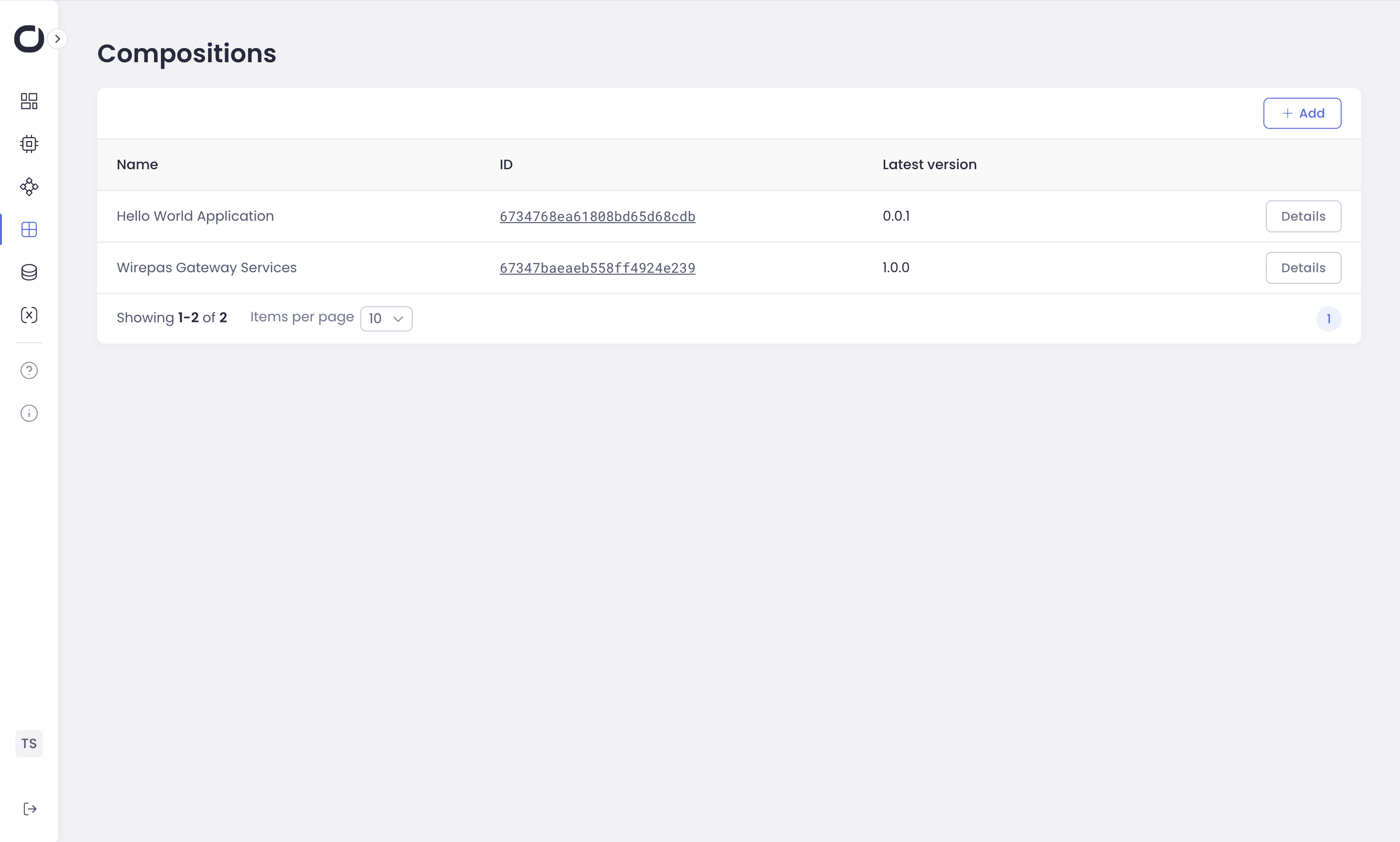Select page 1 in pagination
This screenshot has width=1400, height=842.
[x=1328, y=318]
